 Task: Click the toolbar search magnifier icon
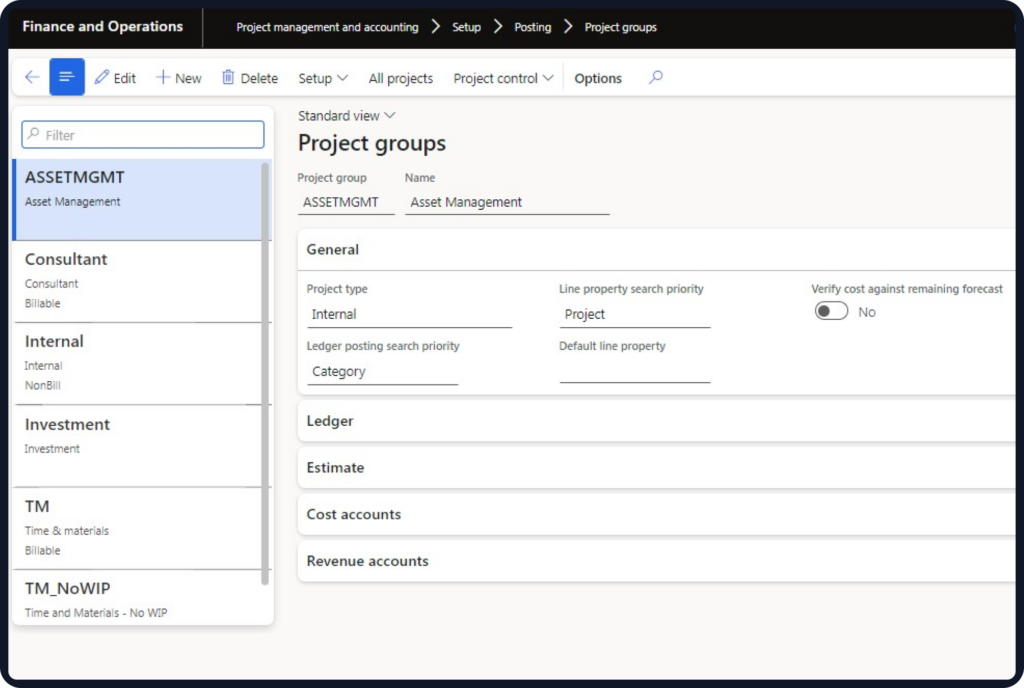[x=656, y=78]
